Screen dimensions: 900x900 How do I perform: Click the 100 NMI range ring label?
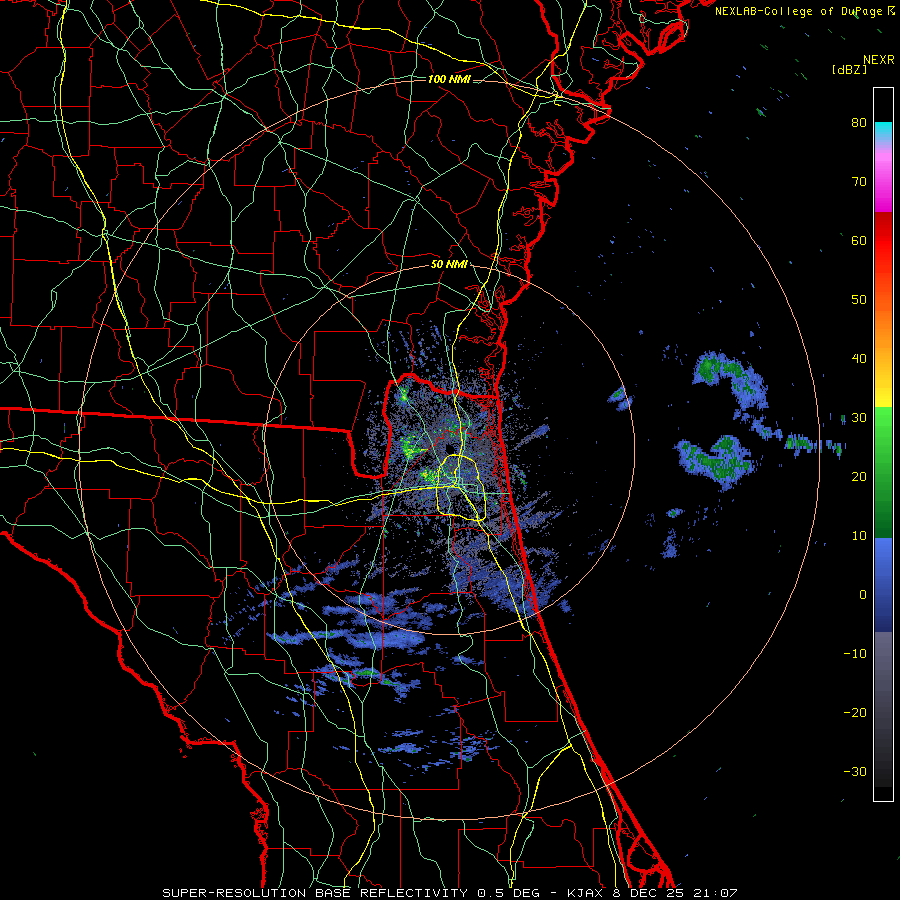point(449,79)
